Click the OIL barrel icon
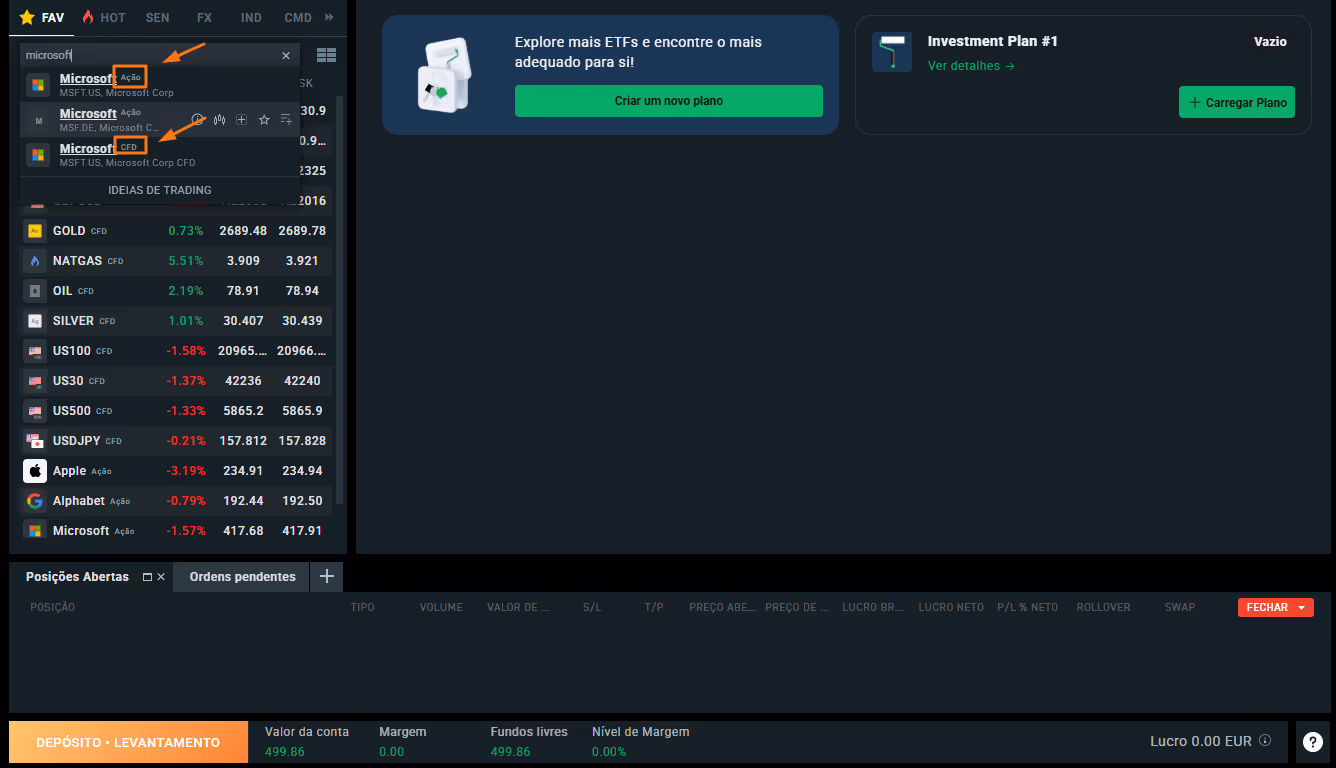1336x768 pixels. point(35,291)
